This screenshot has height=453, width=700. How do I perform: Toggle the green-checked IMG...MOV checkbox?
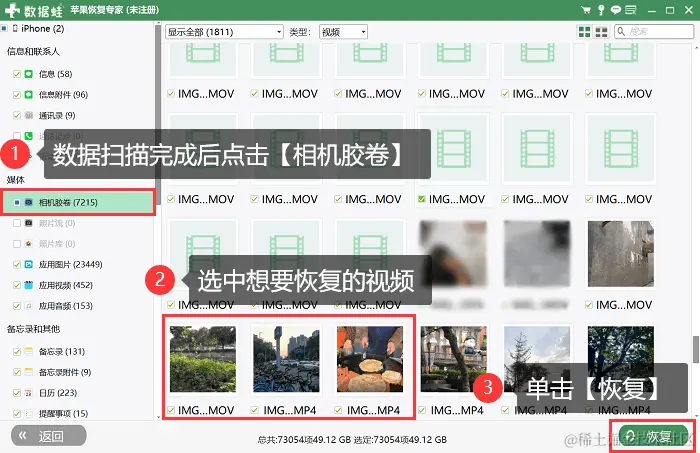[421, 199]
